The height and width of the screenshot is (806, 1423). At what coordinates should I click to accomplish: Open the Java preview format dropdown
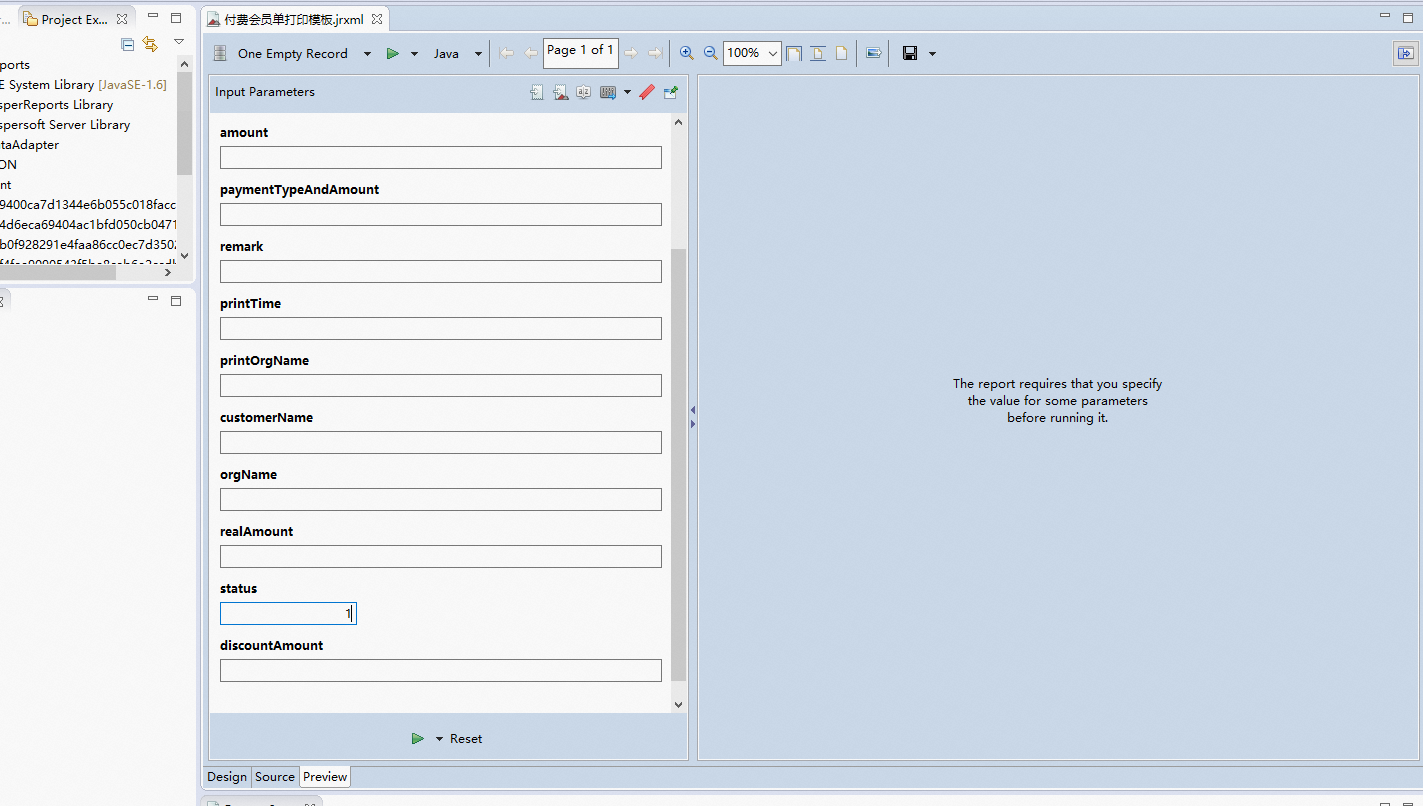click(478, 54)
